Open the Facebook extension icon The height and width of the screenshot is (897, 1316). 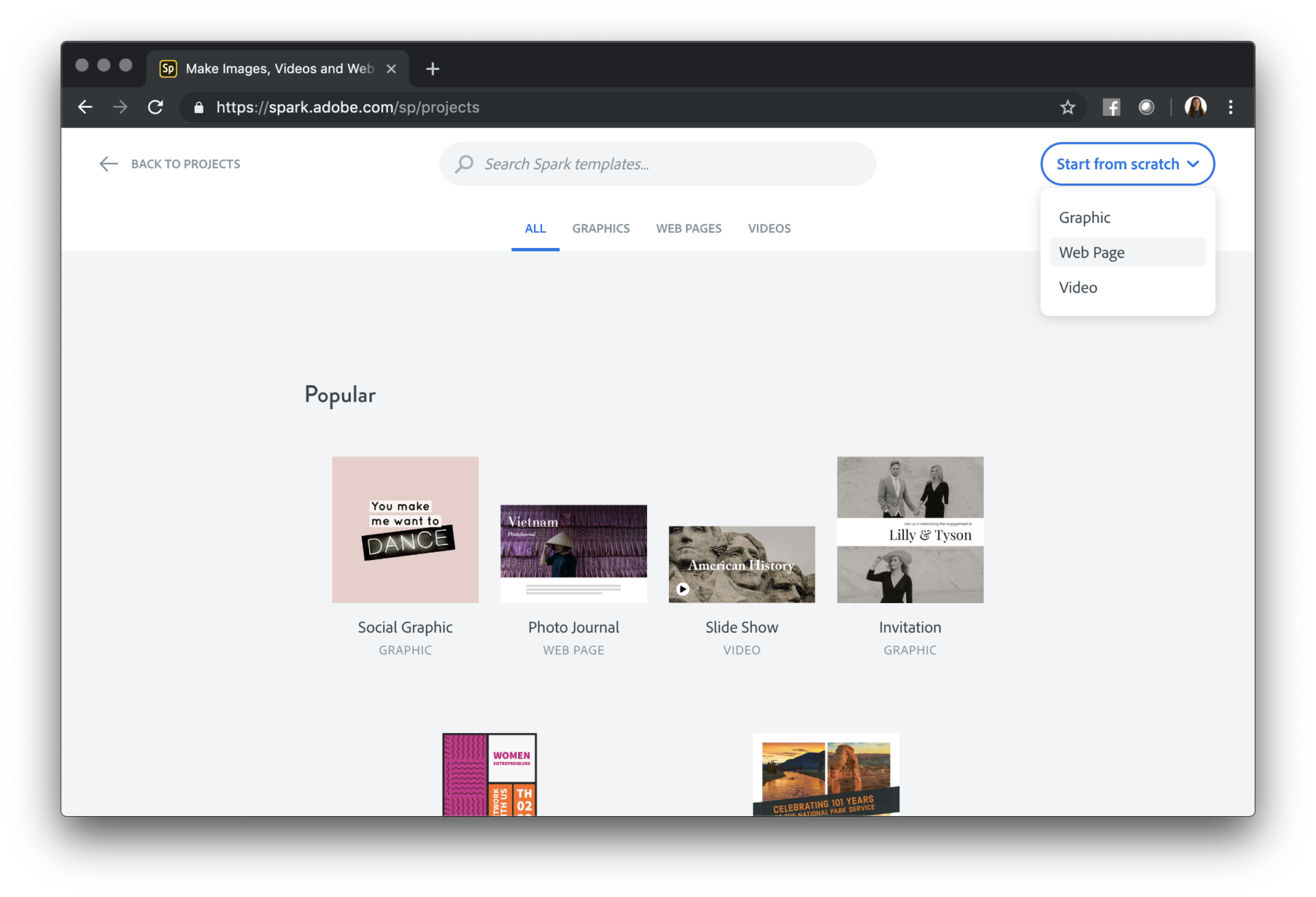tap(1111, 107)
